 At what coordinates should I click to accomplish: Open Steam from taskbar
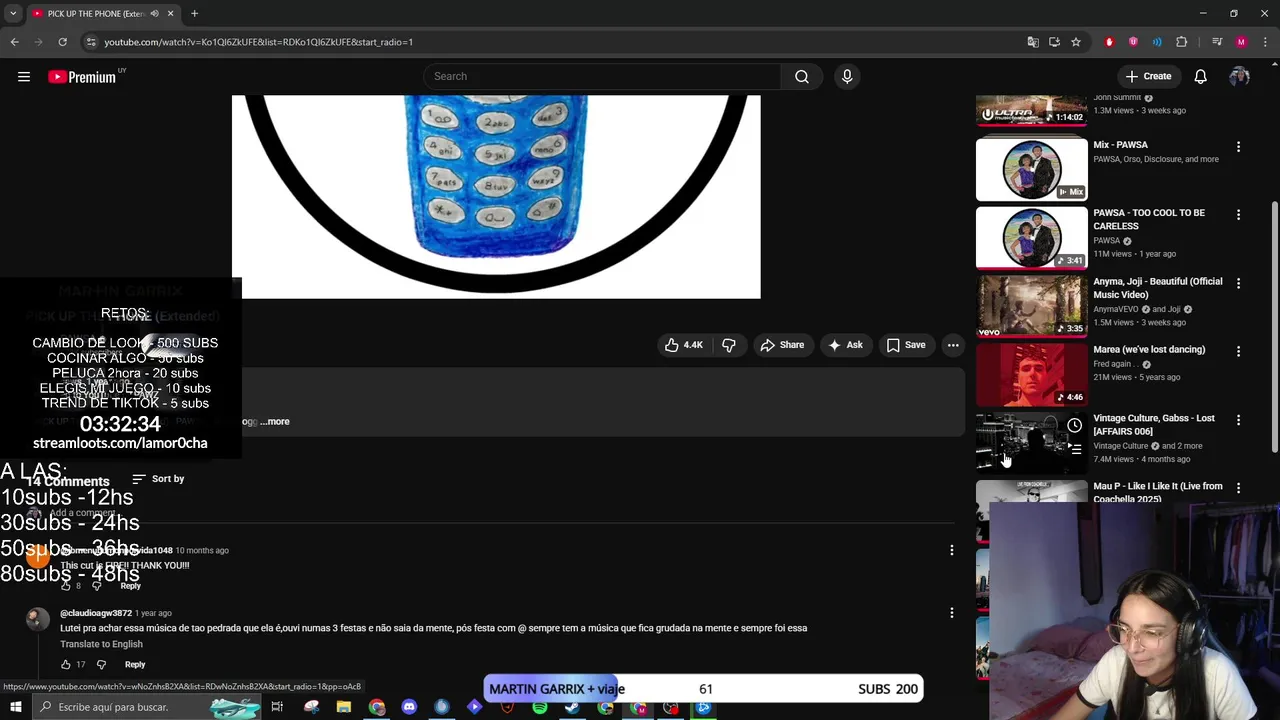click(572, 707)
